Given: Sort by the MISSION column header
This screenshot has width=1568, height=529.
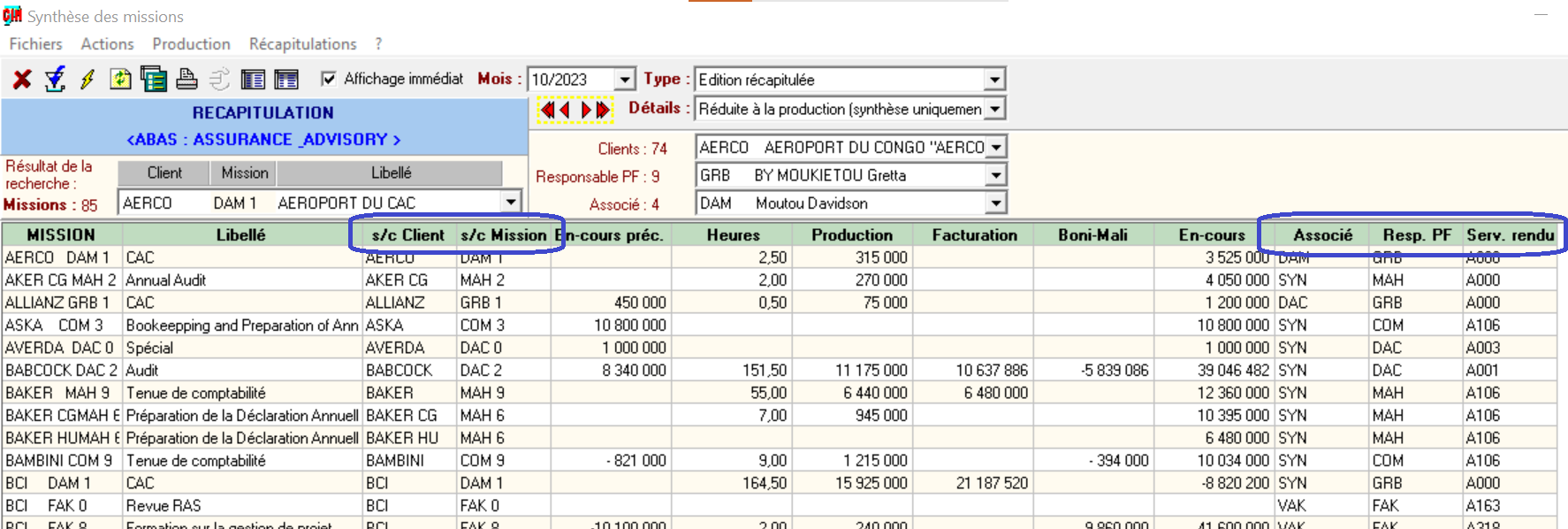Looking at the screenshot, I should point(61,234).
